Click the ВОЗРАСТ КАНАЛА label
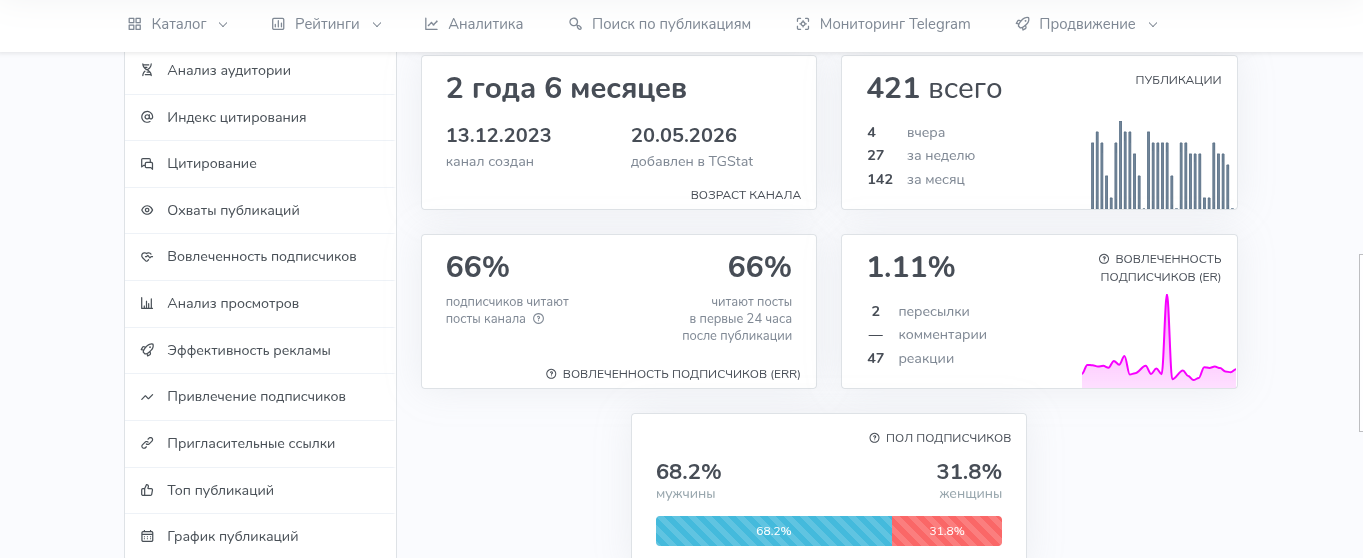Image resolution: width=1363 pixels, height=558 pixels. coord(746,195)
